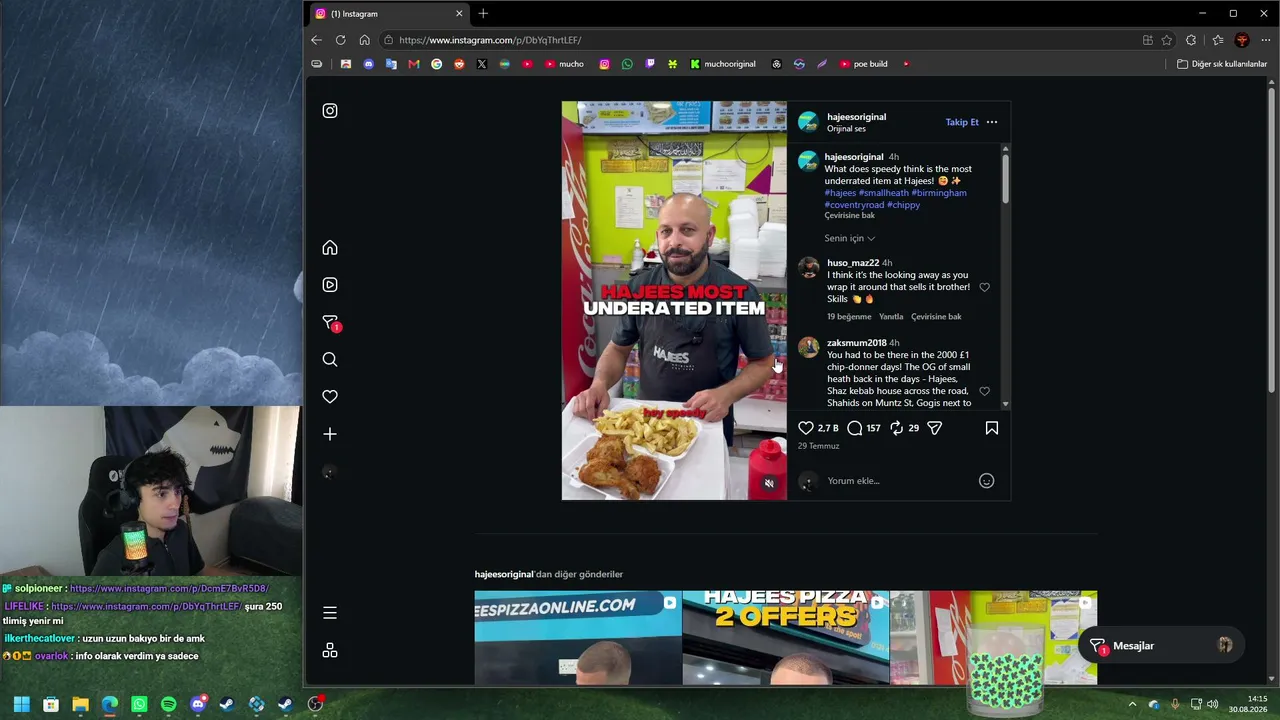Screen dimensions: 1280x720
Task: Open the Twitch bookmark icon
Action: pos(650,64)
